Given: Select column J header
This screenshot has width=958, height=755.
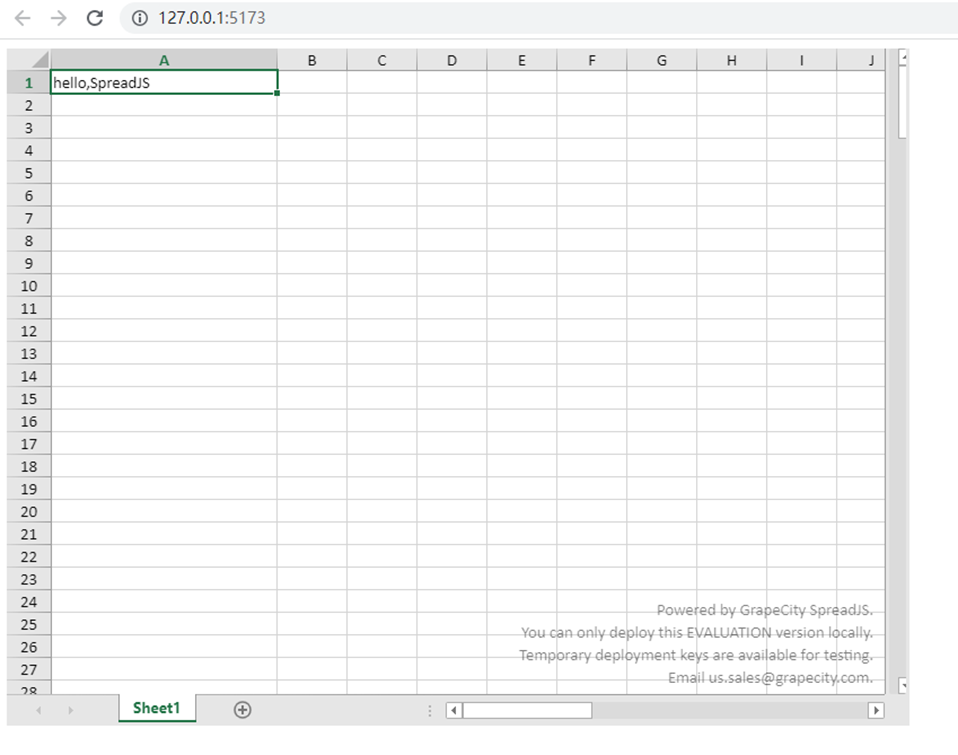Looking at the screenshot, I should coord(861,60).
